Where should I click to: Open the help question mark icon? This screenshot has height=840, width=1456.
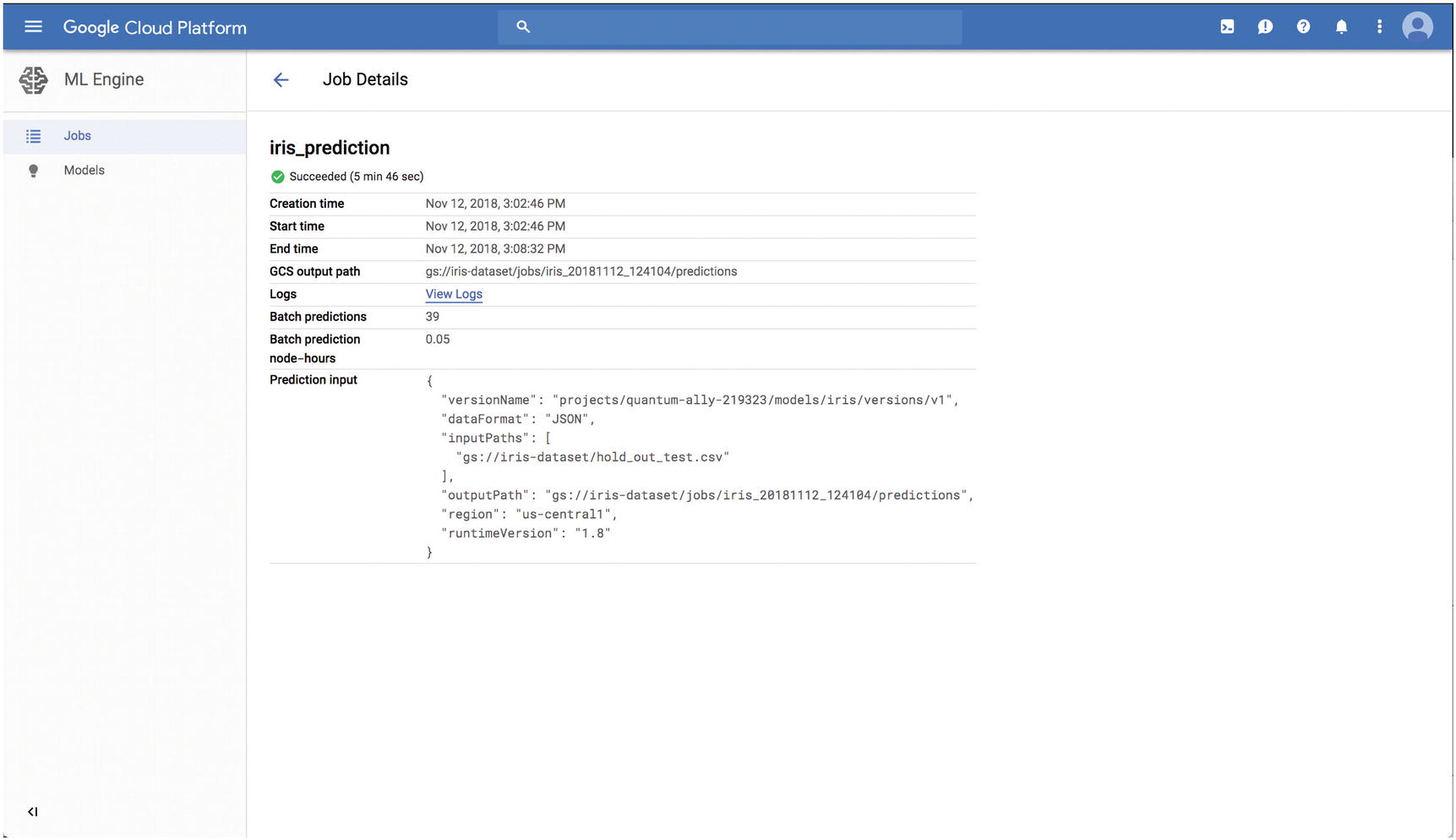pos(1303,27)
